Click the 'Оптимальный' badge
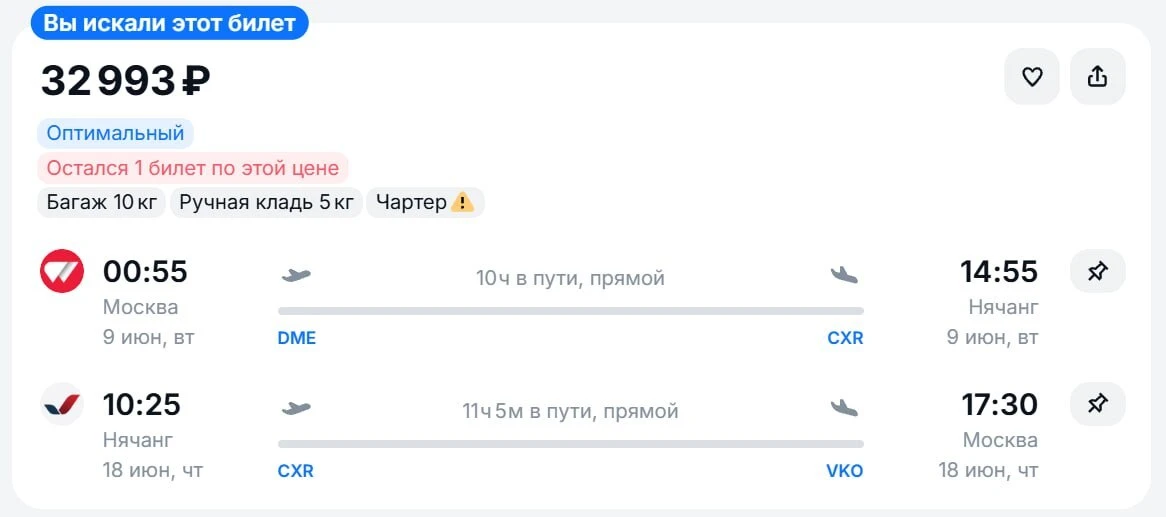 pyautogui.click(x=115, y=134)
